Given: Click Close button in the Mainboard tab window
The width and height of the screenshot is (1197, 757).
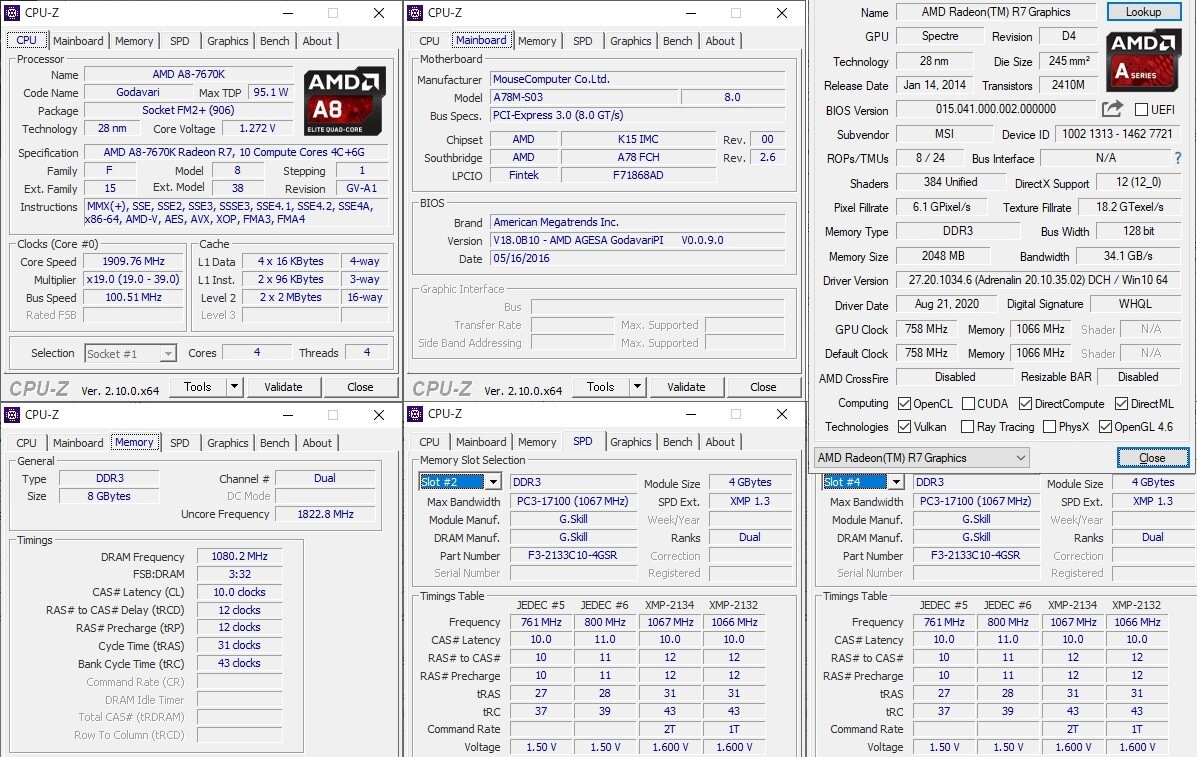Looking at the screenshot, I should pyautogui.click(x=763, y=387).
